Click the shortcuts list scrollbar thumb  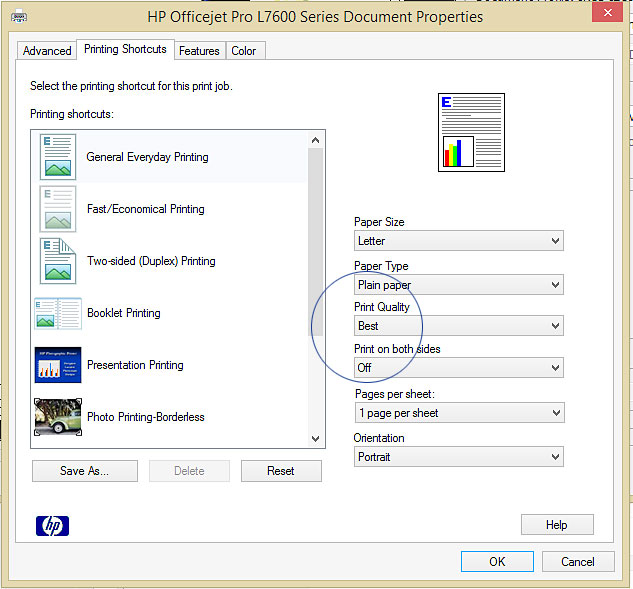[x=316, y=242]
